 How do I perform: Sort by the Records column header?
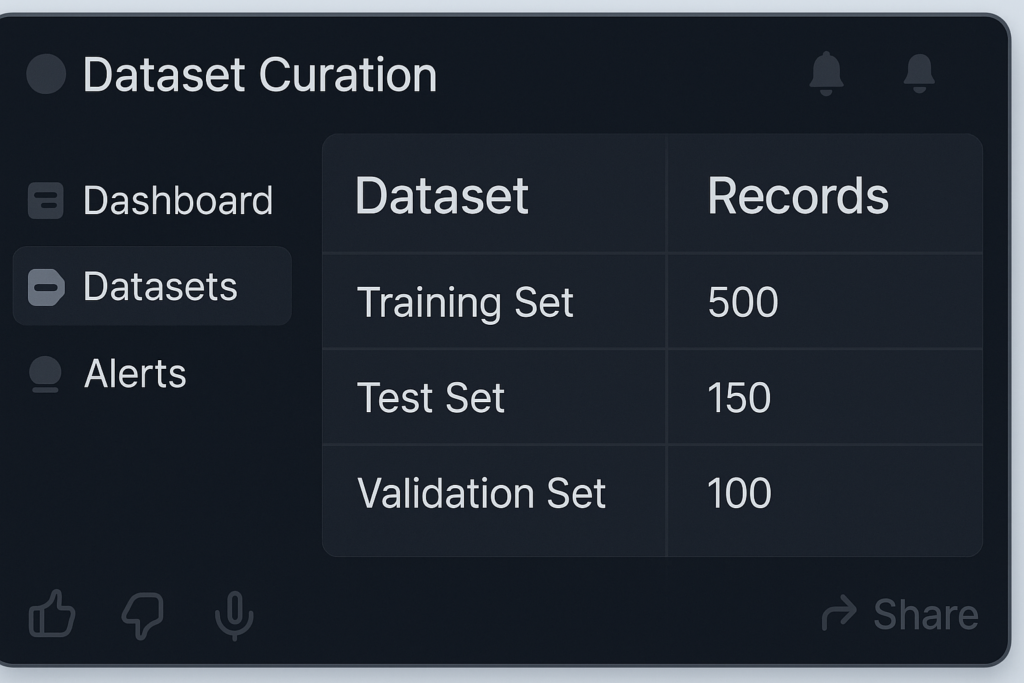click(797, 196)
